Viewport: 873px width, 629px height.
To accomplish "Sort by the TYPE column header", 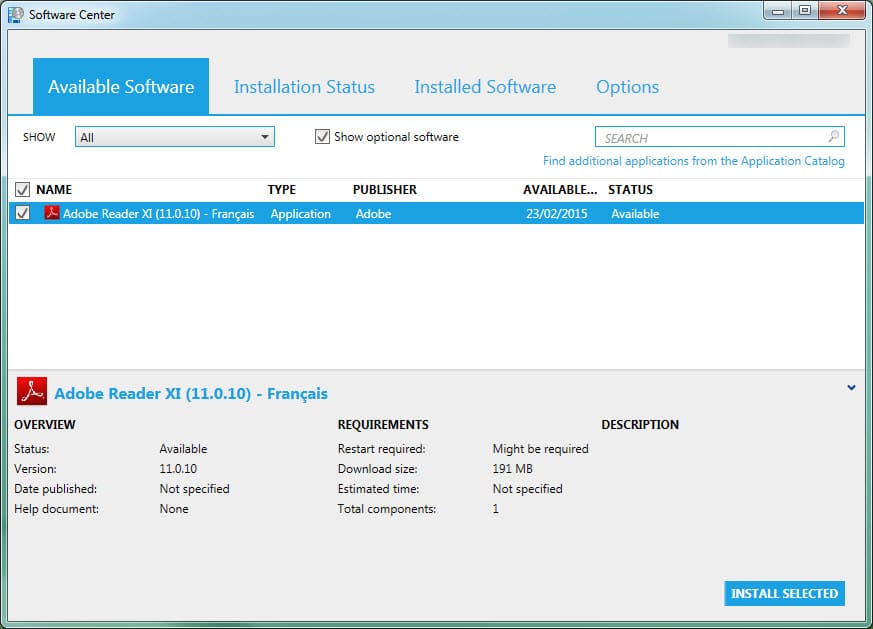I will pyautogui.click(x=282, y=190).
